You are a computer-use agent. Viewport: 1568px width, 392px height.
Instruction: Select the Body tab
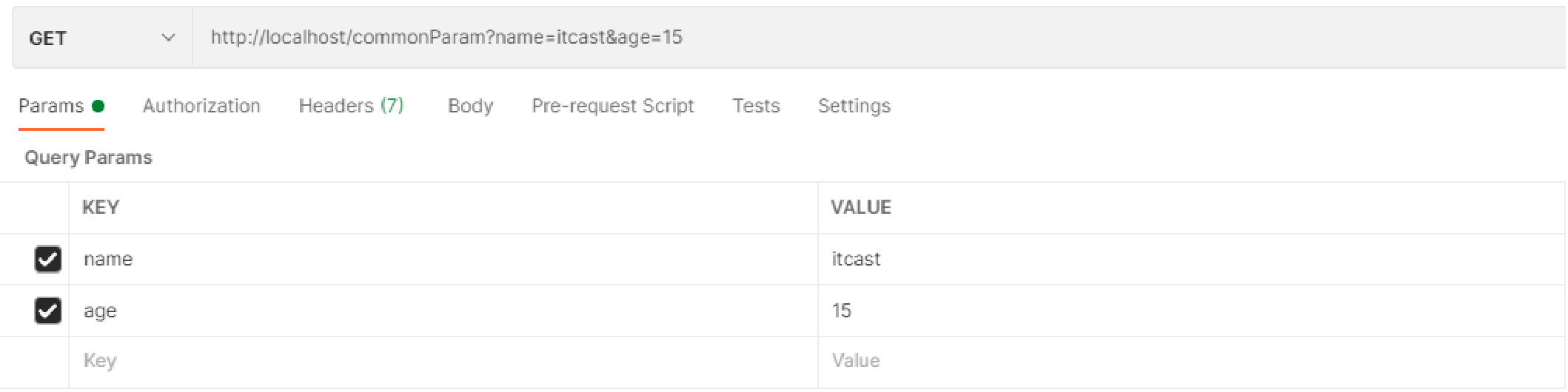tap(470, 107)
